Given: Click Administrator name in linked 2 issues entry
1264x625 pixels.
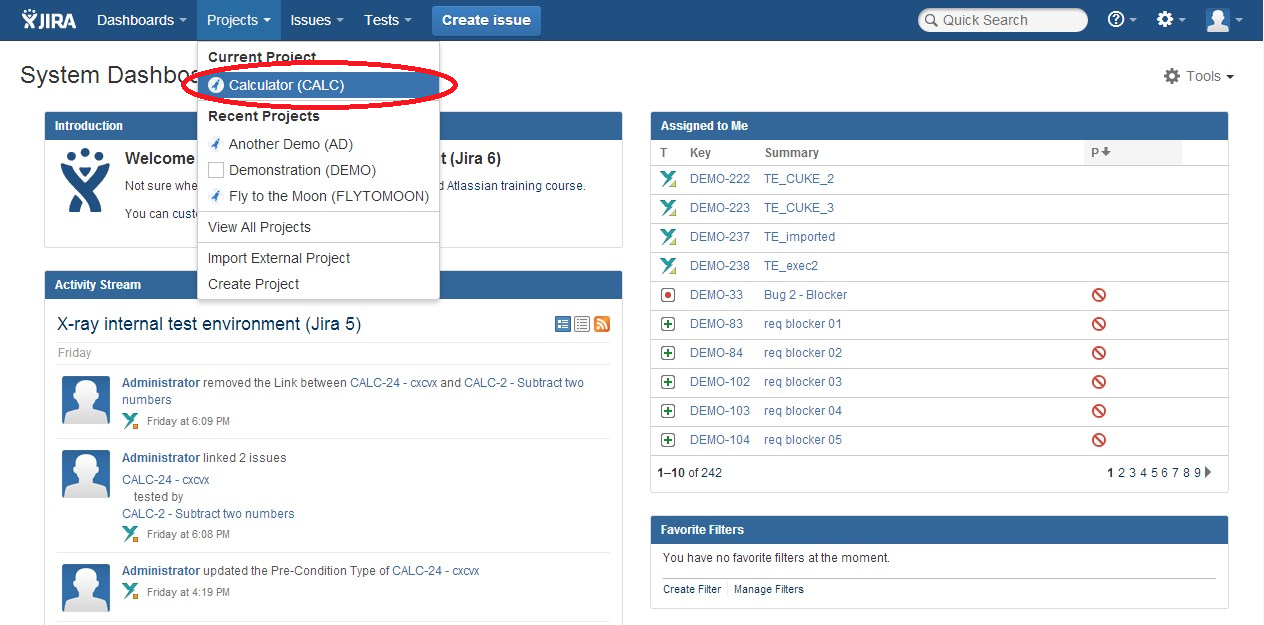Looking at the screenshot, I should [161, 458].
